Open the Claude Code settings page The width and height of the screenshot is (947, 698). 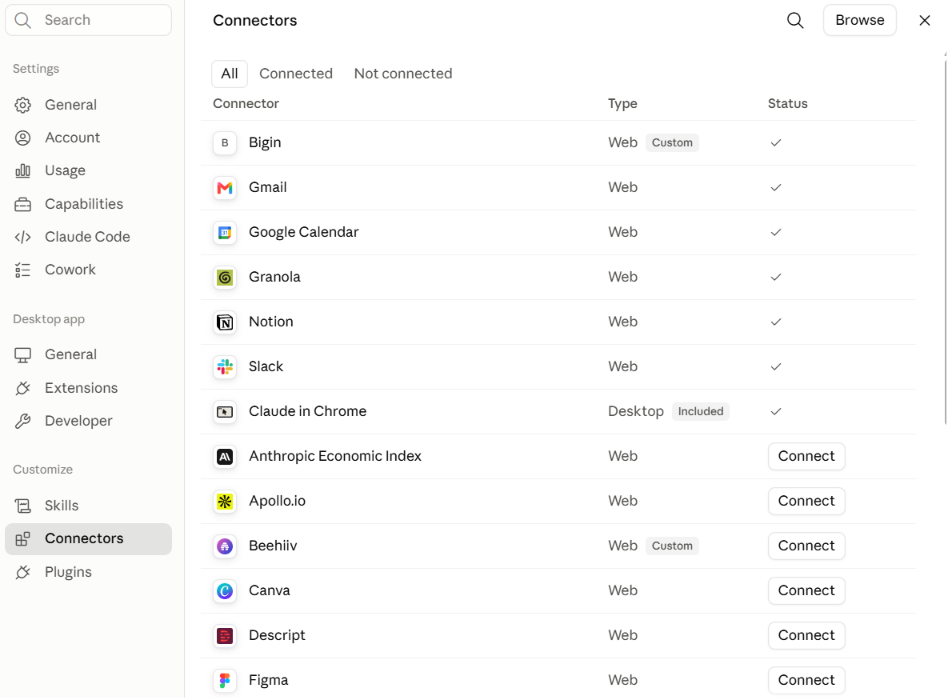(88, 237)
